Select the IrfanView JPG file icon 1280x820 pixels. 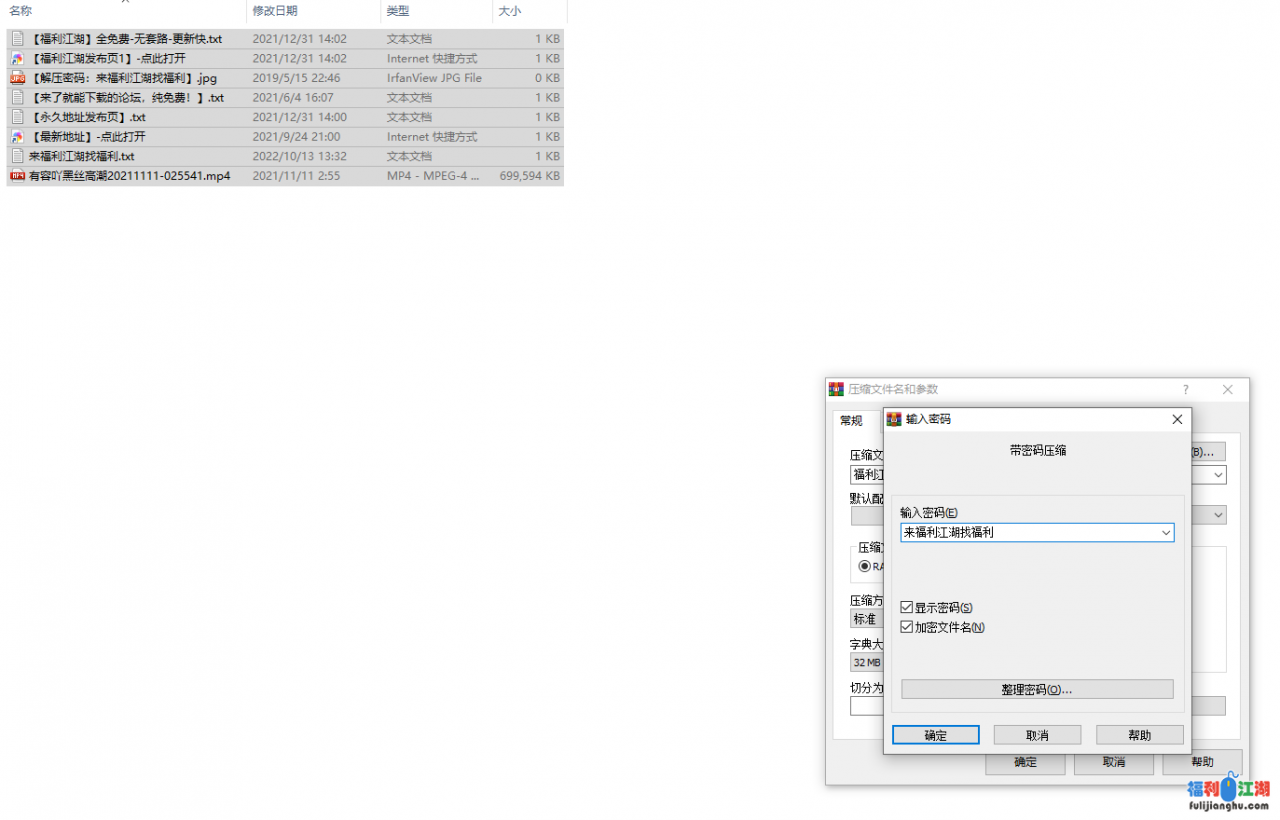click(17, 78)
